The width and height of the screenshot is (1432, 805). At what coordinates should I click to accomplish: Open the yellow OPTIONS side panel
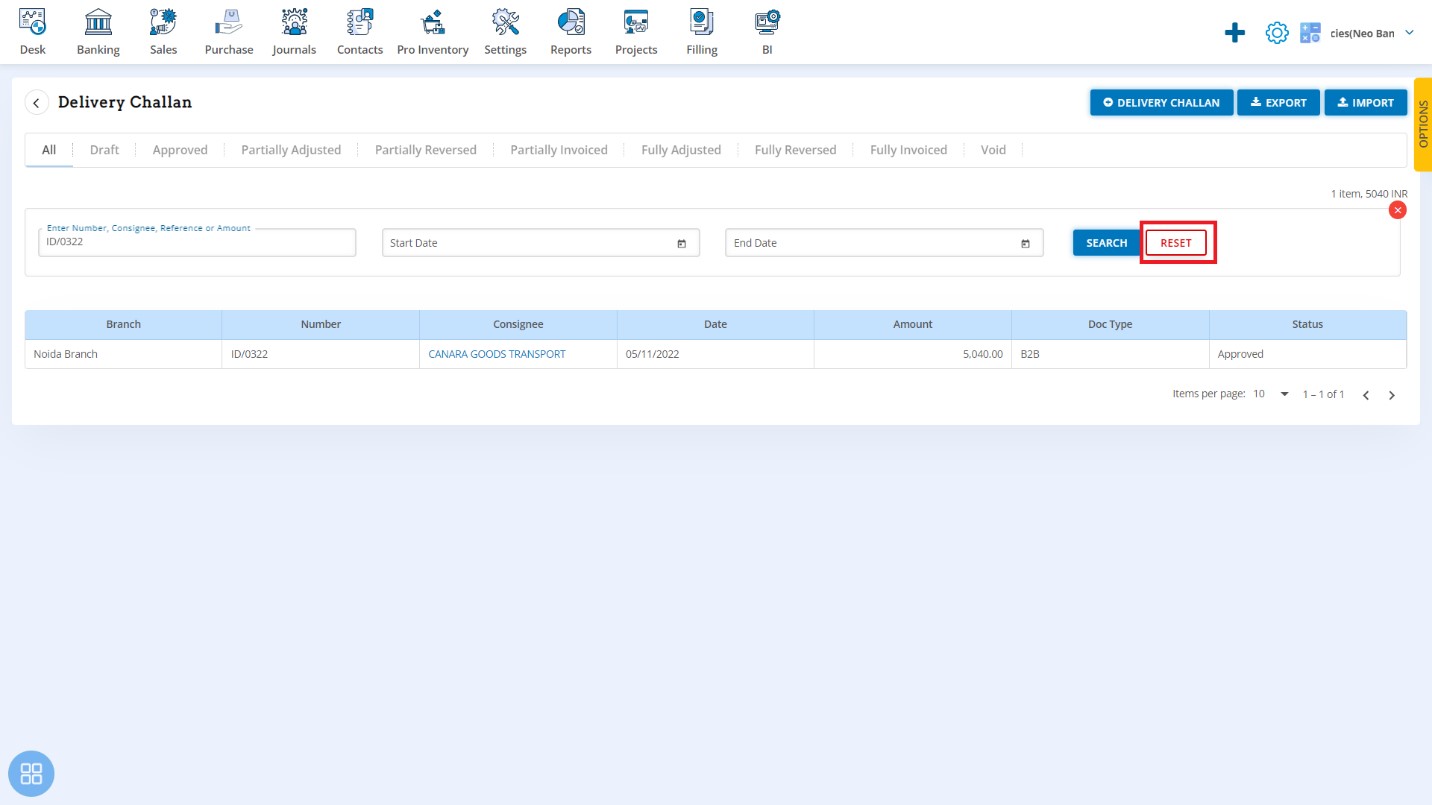click(x=1423, y=125)
